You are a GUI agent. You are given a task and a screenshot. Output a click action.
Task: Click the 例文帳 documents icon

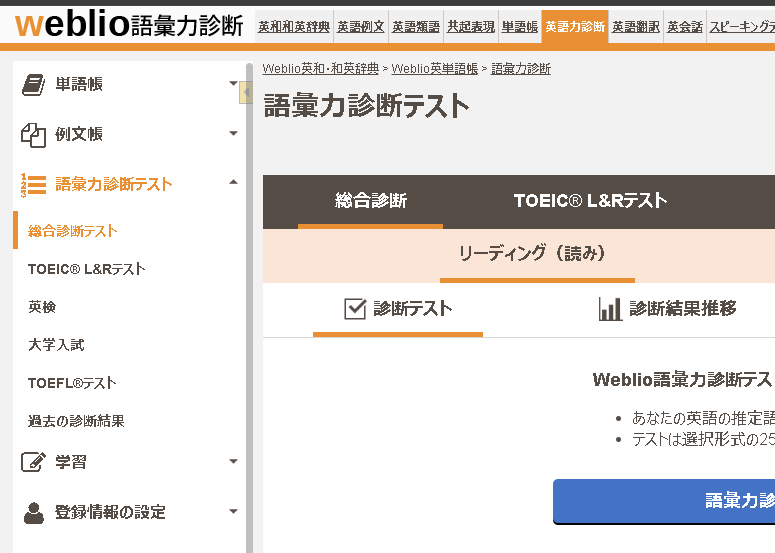point(33,134)
